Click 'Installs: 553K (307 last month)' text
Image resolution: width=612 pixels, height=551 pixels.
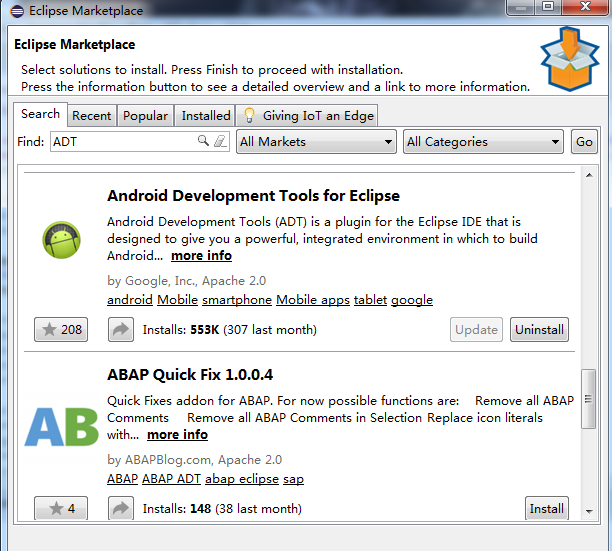230,330
